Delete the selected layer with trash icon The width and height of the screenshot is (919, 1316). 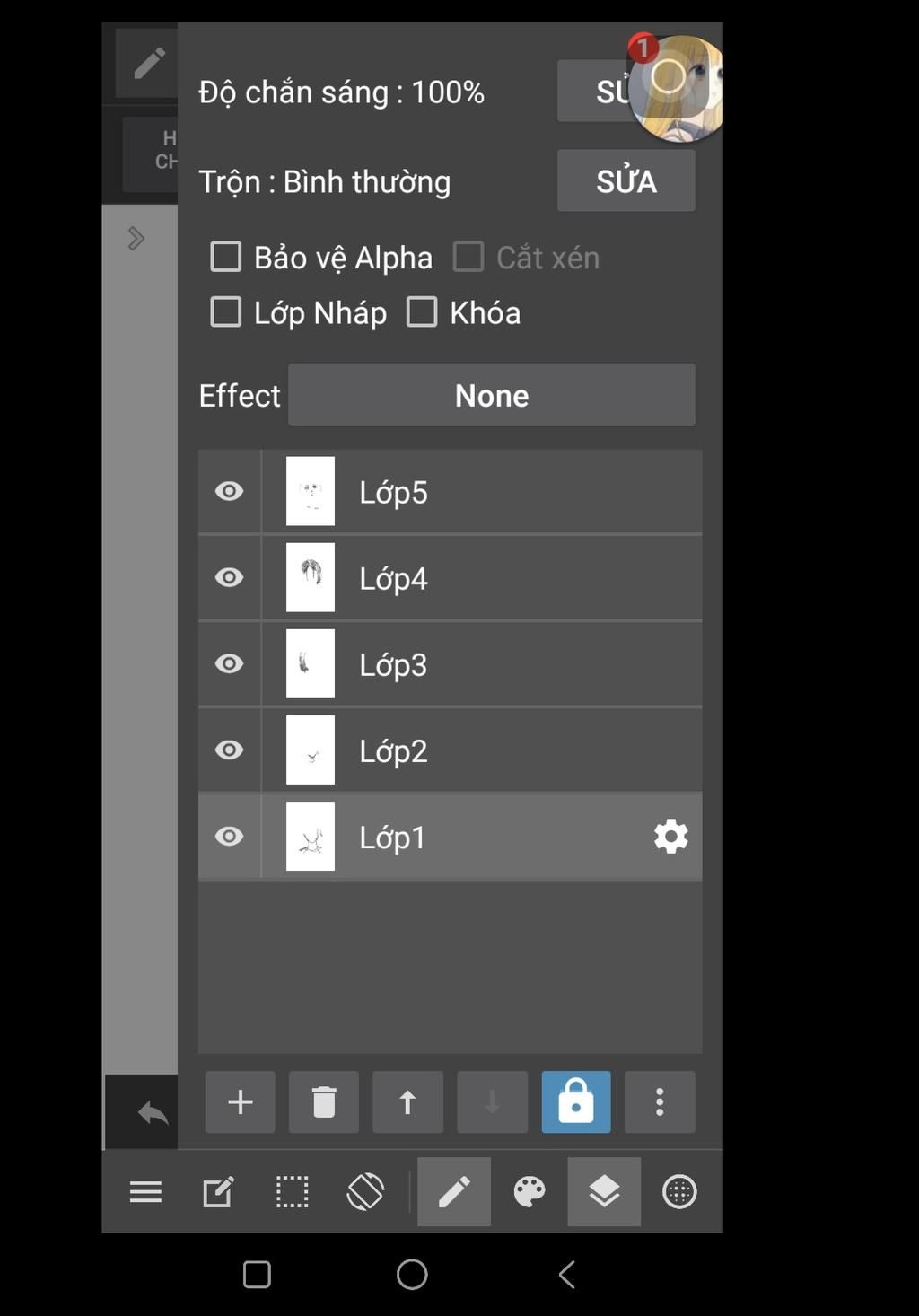pyautogui.click(x=324, y=1101)
